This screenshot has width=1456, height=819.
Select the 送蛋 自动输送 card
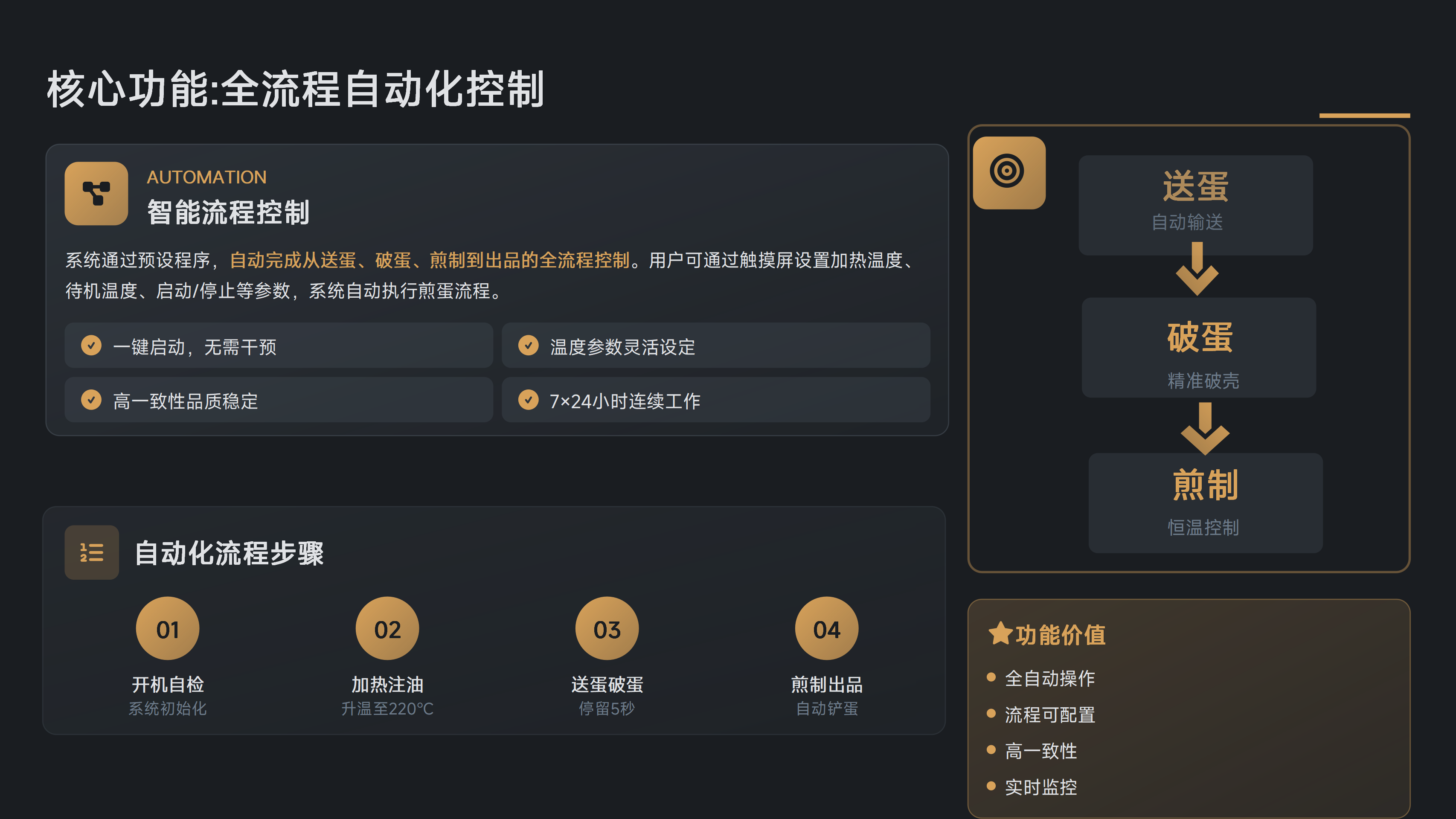point(1195,205)
